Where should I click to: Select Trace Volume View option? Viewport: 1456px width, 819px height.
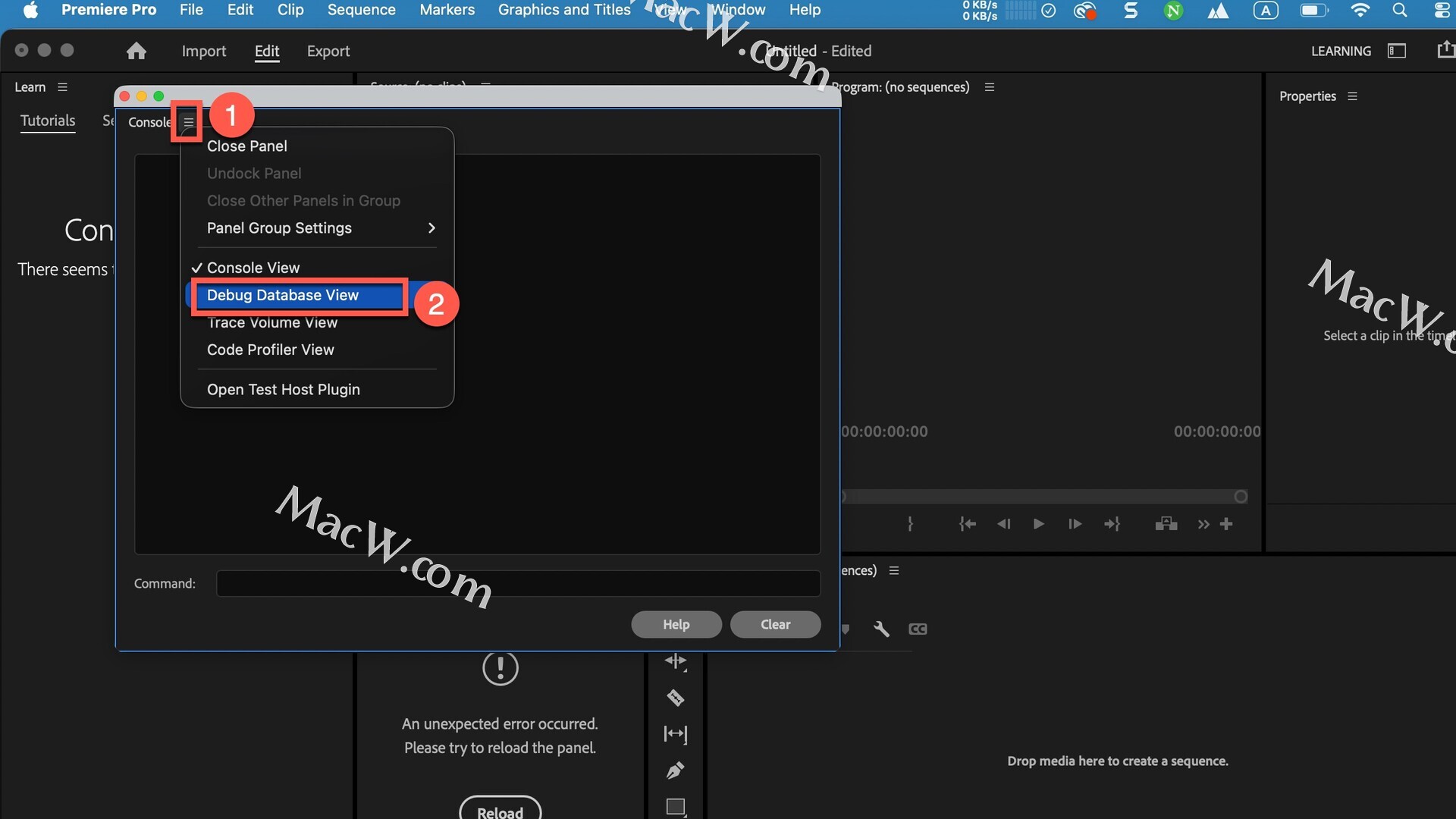click(272, 323)
